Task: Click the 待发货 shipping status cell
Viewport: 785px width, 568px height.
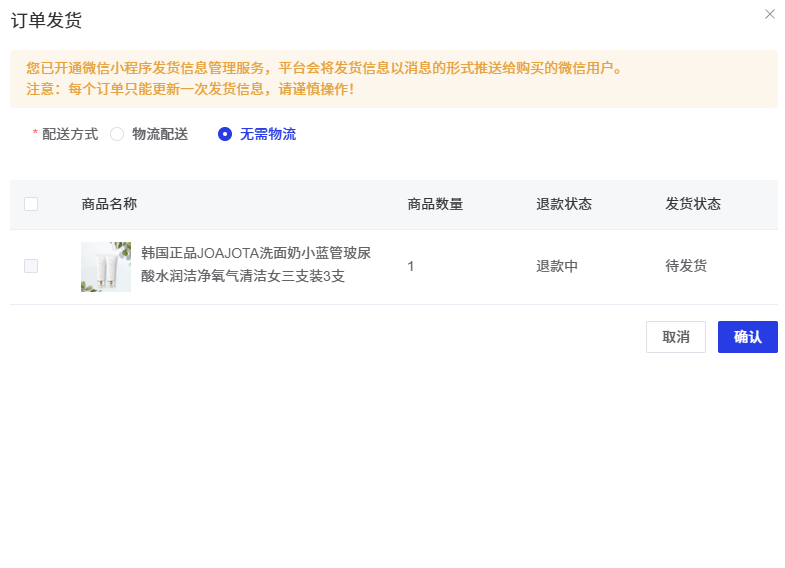Action: [686, 266]
